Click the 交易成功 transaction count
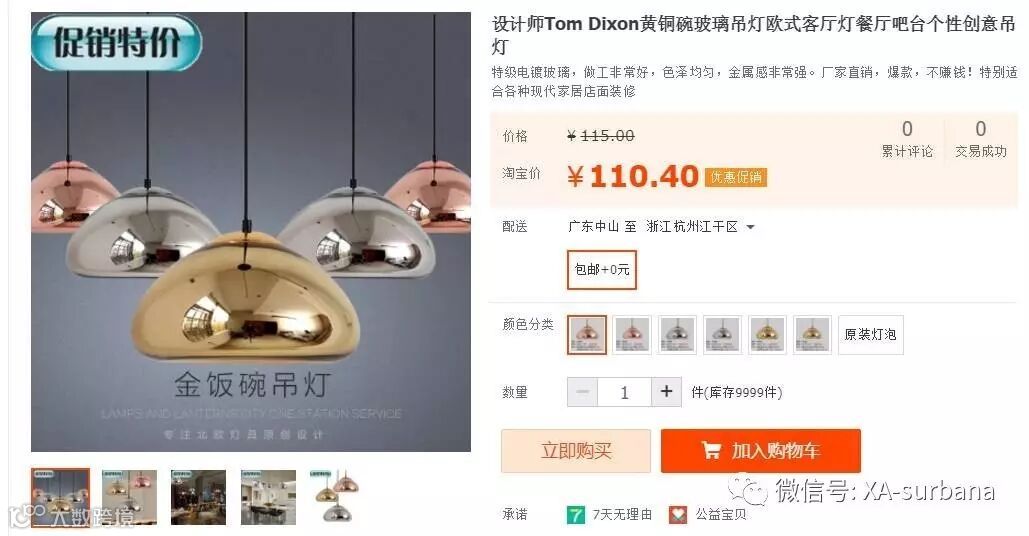 [980, 138]
